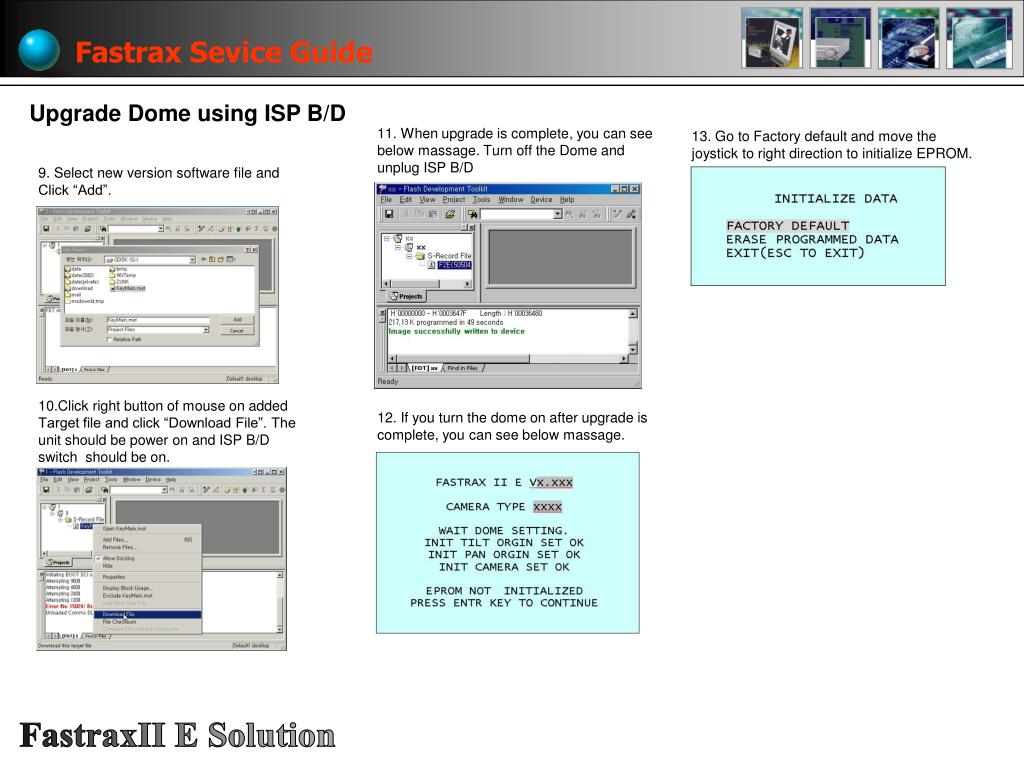Viewport: 1024px width, 768px height.
Task: Open Edit menu in step 11 toolkit window
Action: (406, 200)
